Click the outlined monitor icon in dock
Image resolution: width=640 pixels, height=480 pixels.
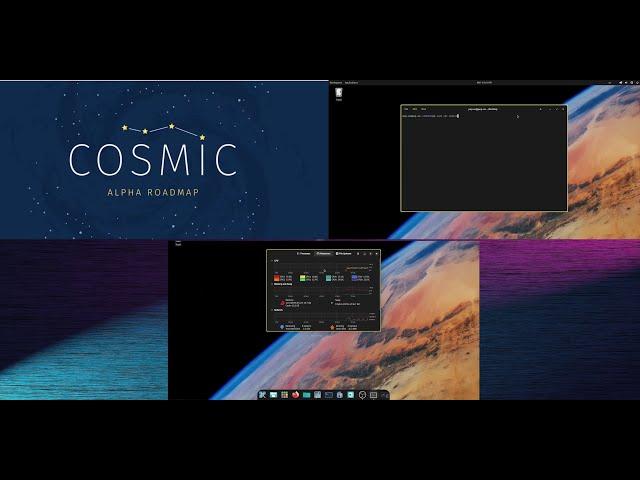coord(373,395)
